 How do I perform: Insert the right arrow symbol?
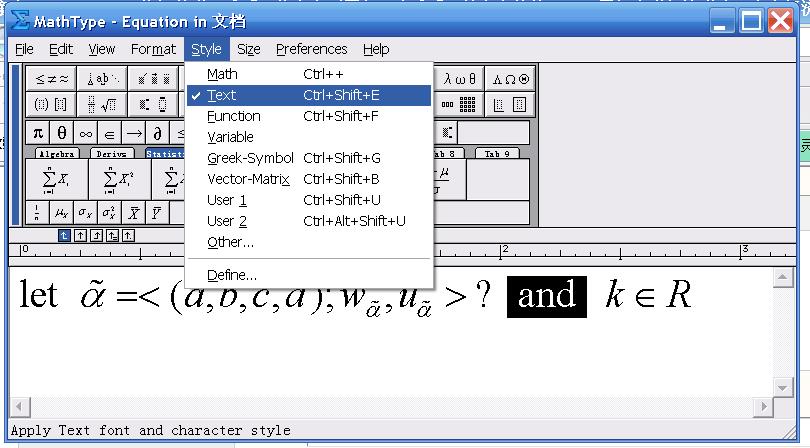[x=134, y=133]
